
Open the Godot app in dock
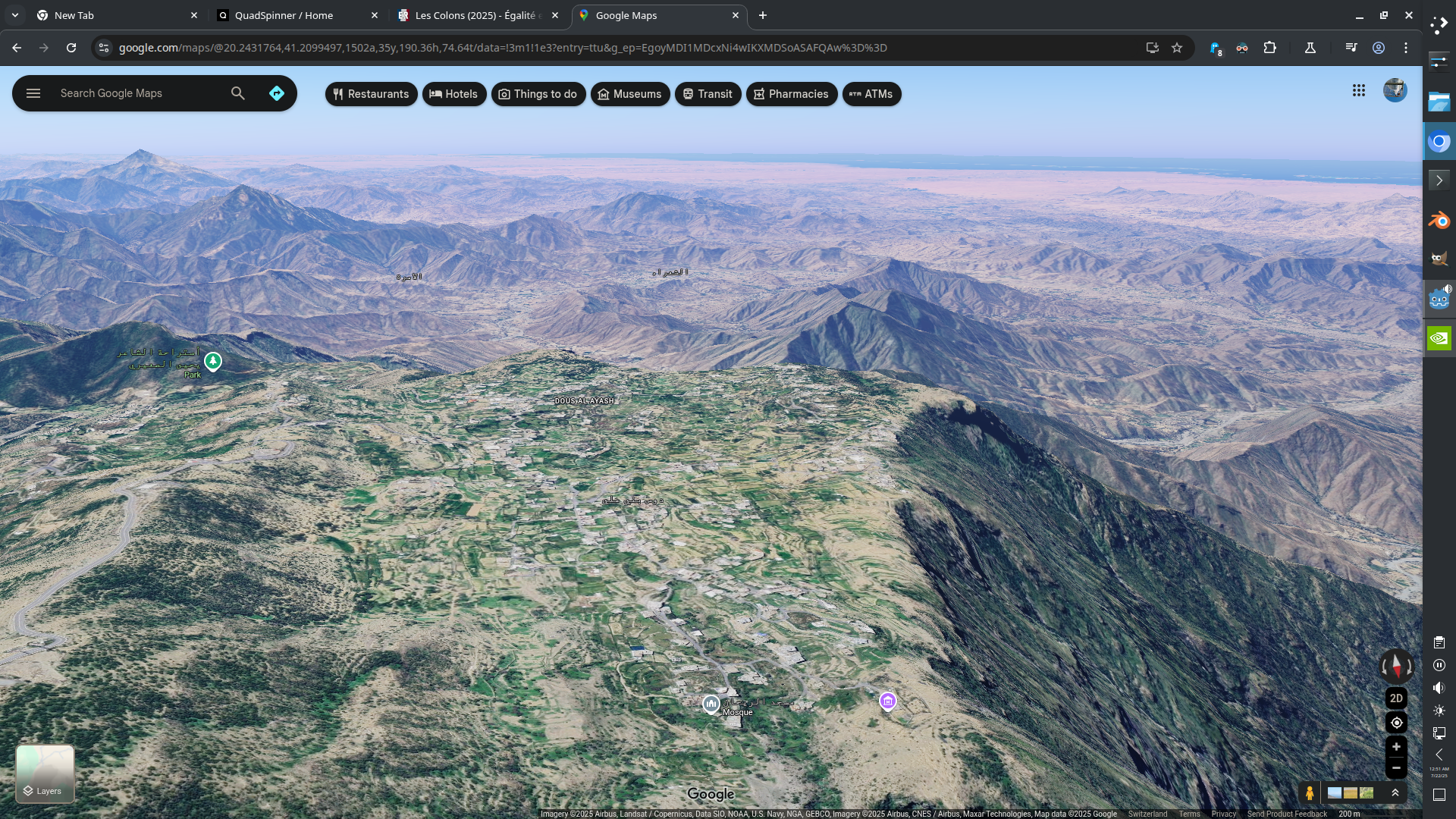coord(1439,298)
